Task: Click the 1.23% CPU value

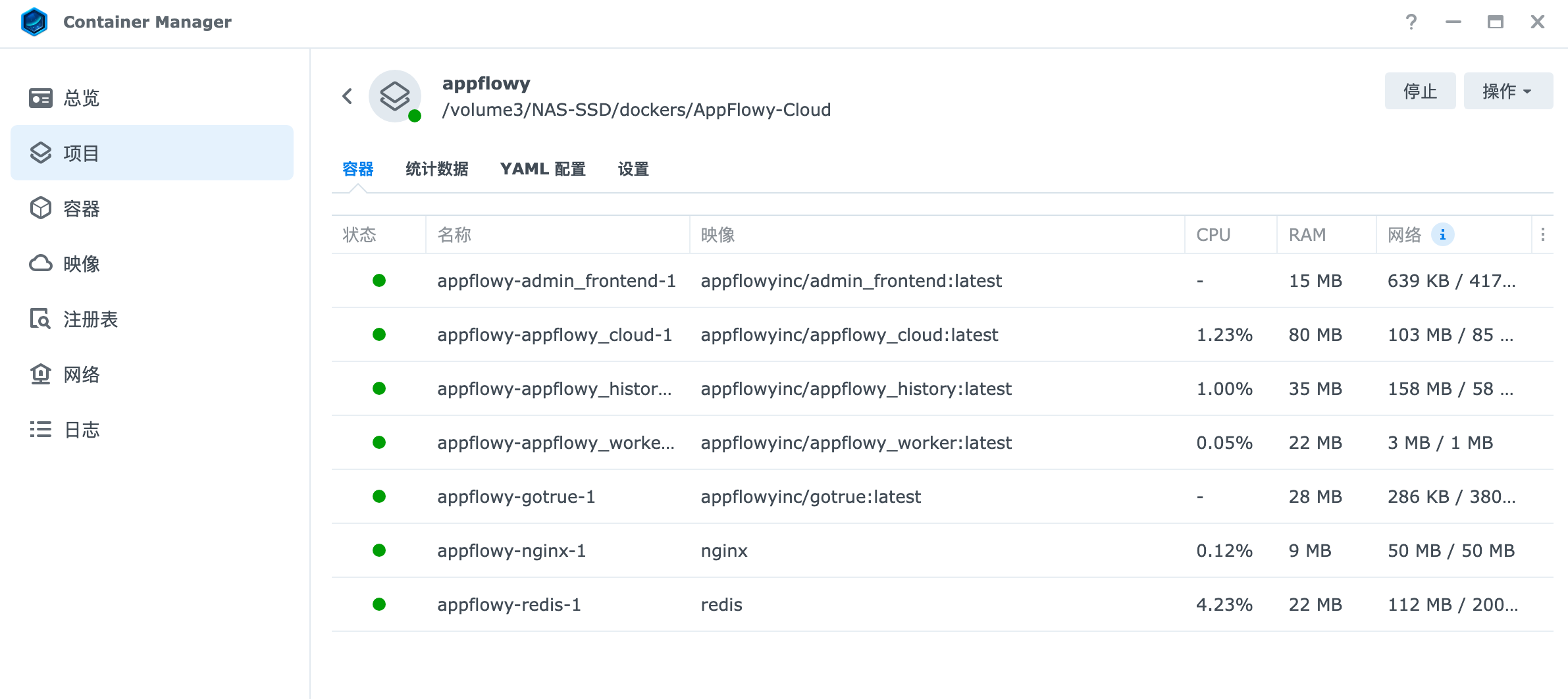Action: pos(1224,335)
